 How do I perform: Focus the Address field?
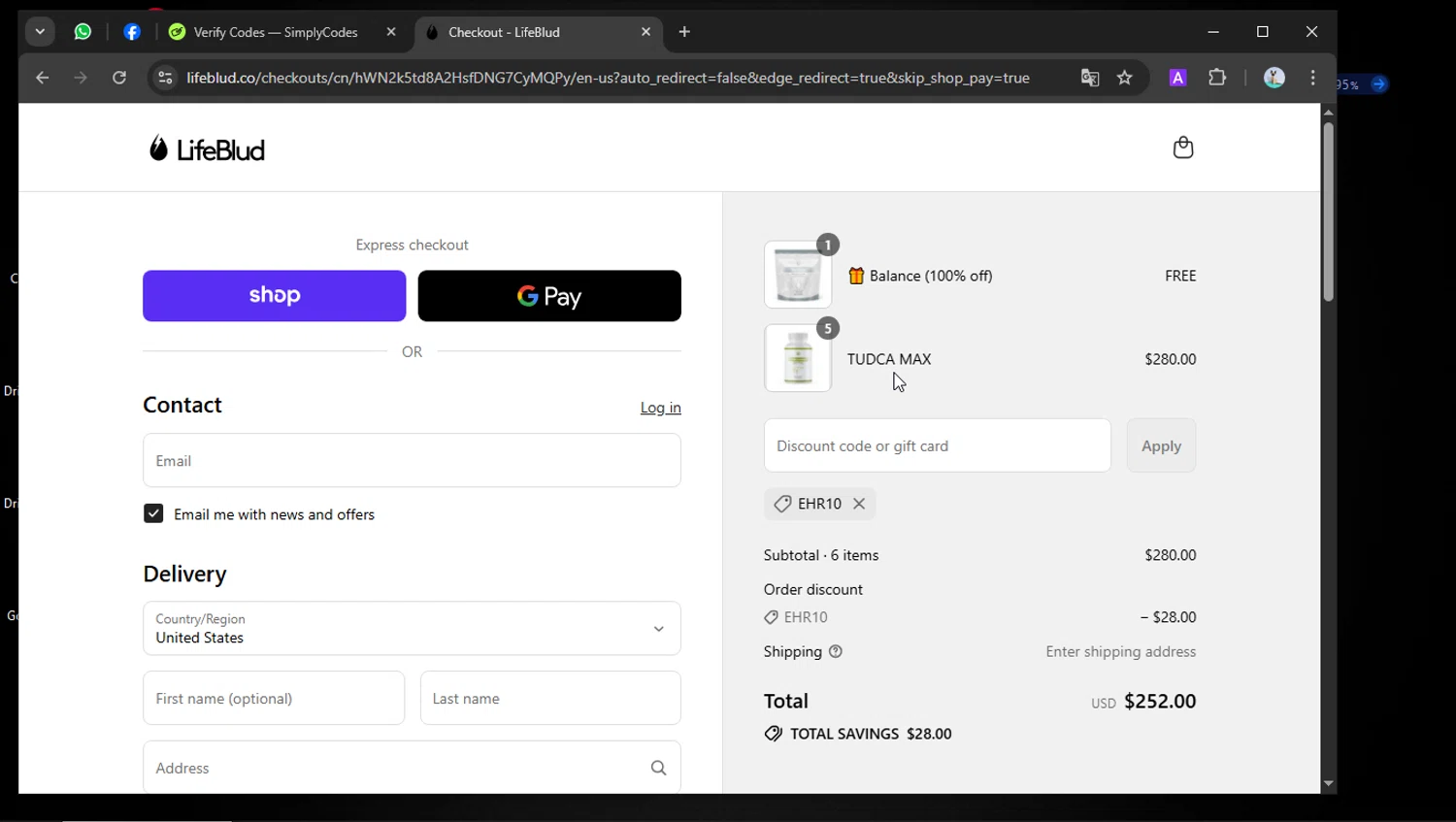click(x=412, y=768)
